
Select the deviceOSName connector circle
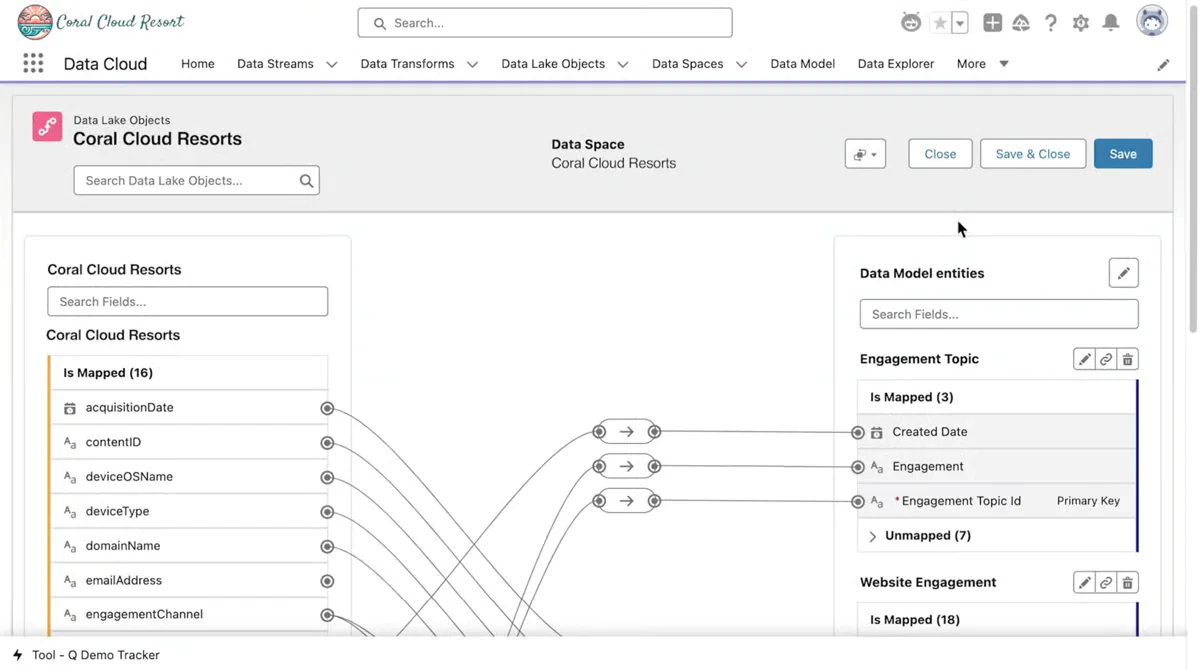pos(327,477)
